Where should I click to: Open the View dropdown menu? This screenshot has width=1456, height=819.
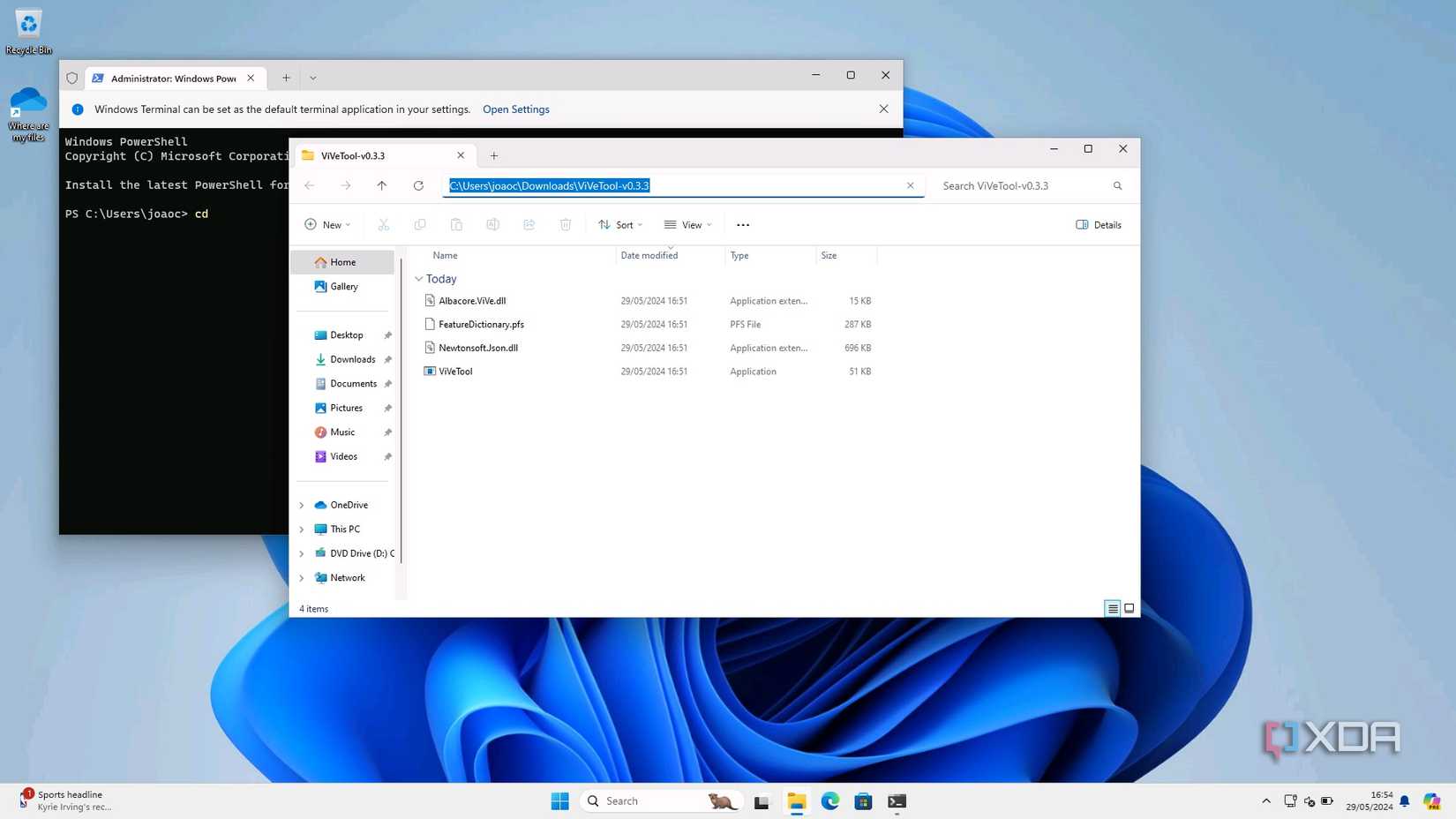[x=687, y=225]
